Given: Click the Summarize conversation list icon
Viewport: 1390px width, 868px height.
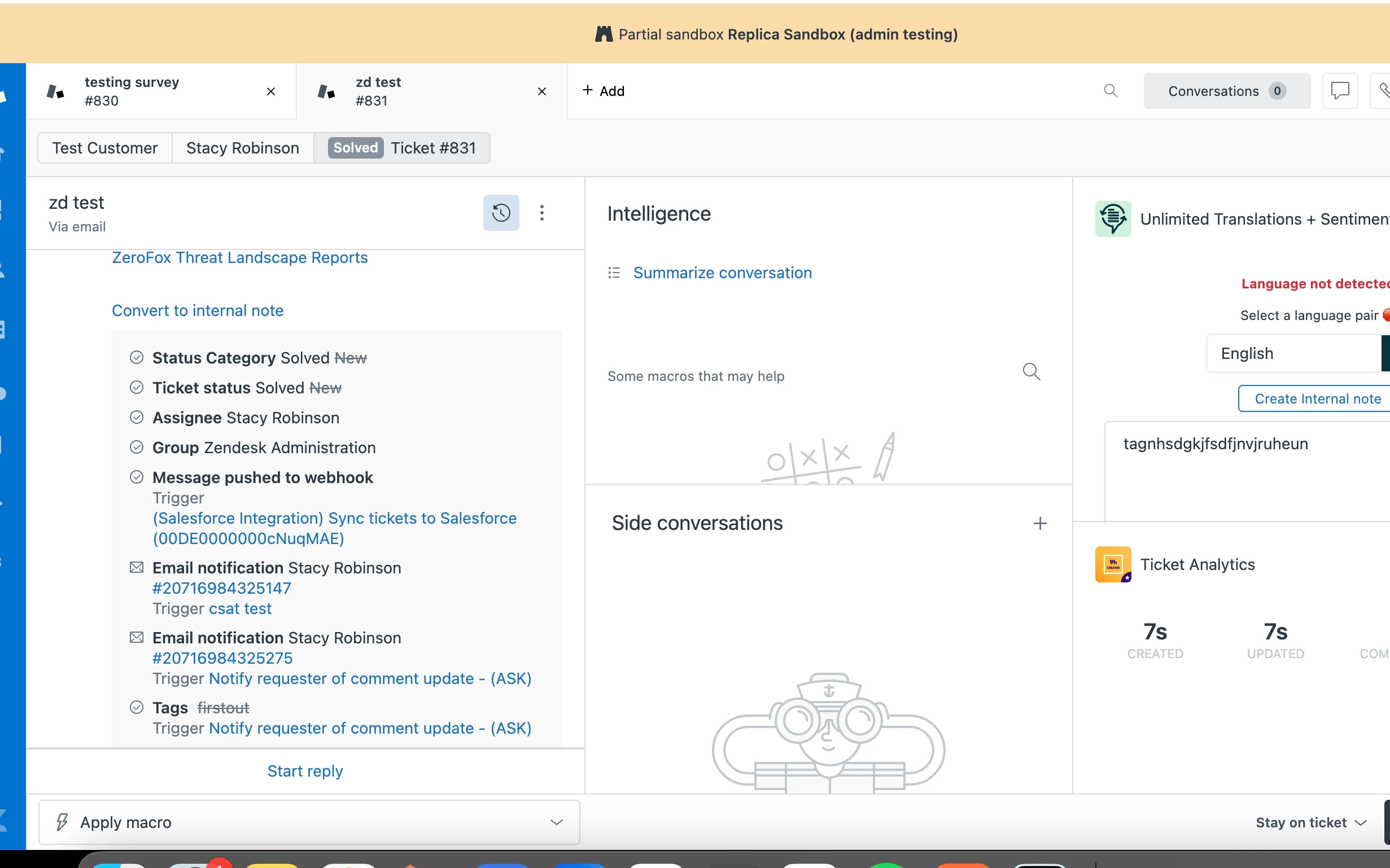Looking at the screenshot, I should 614,273.
